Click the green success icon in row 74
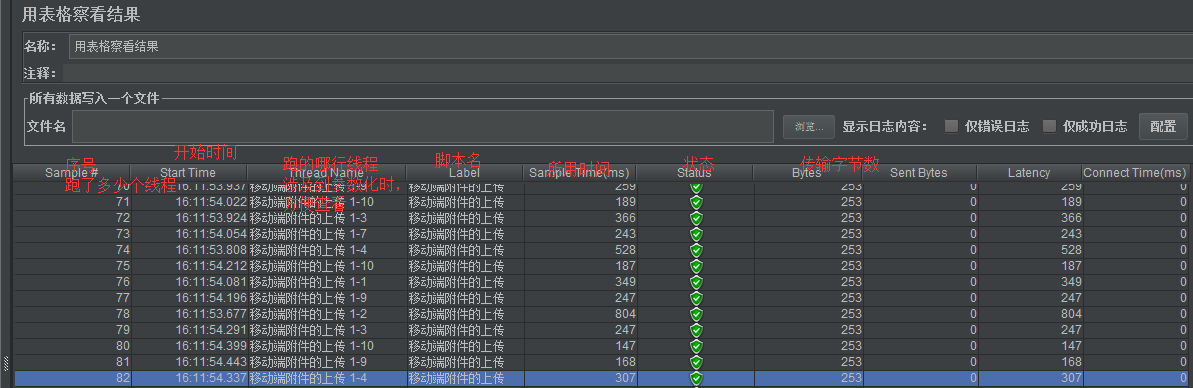This screenshot has width=1193, height=388. (x=695, y=250)
